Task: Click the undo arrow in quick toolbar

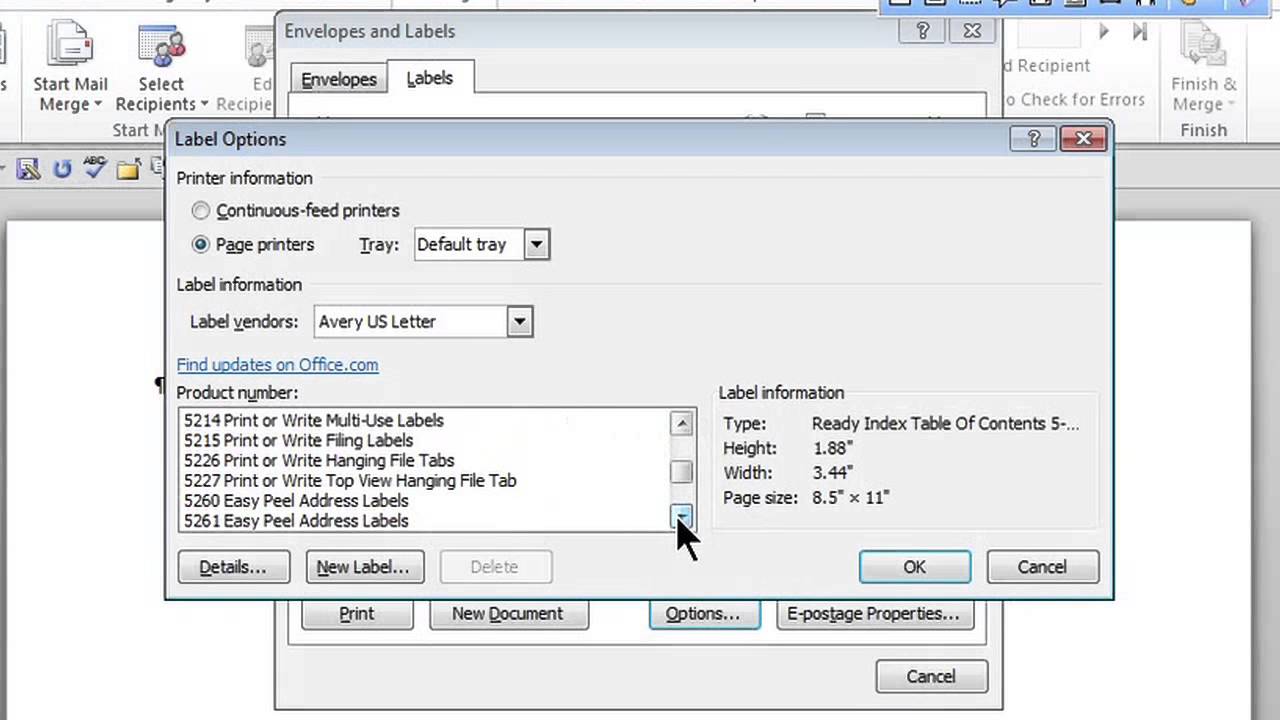Action: (x=62, y=169)
